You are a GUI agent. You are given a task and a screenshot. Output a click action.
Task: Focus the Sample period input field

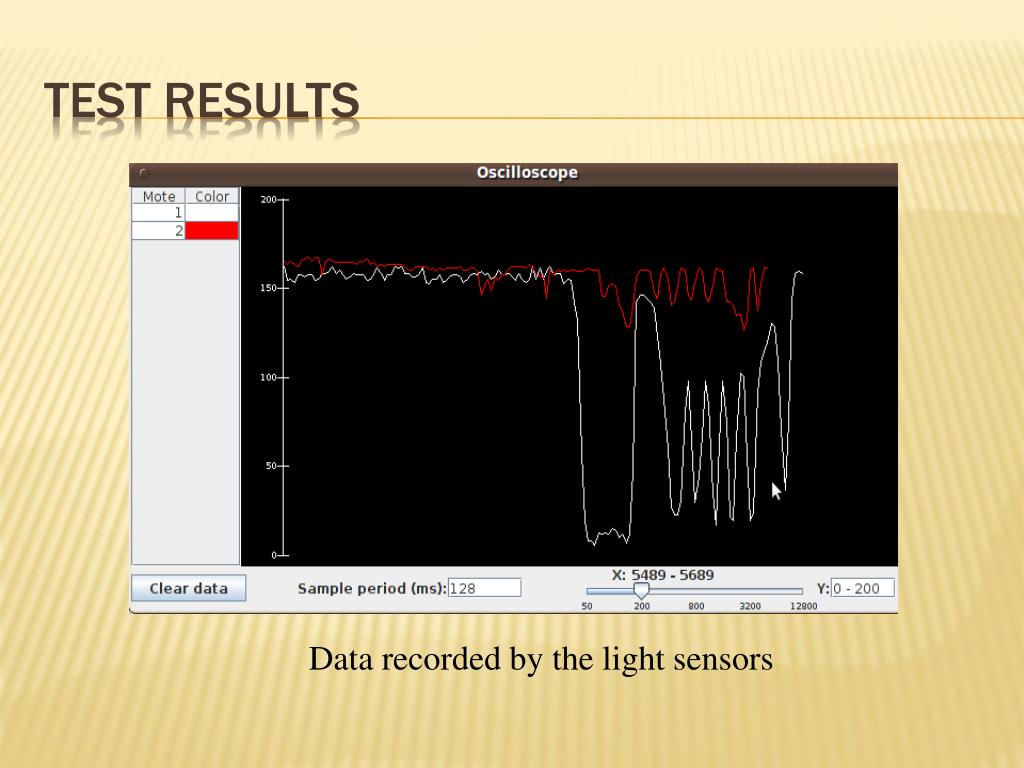tap(485, 588)
